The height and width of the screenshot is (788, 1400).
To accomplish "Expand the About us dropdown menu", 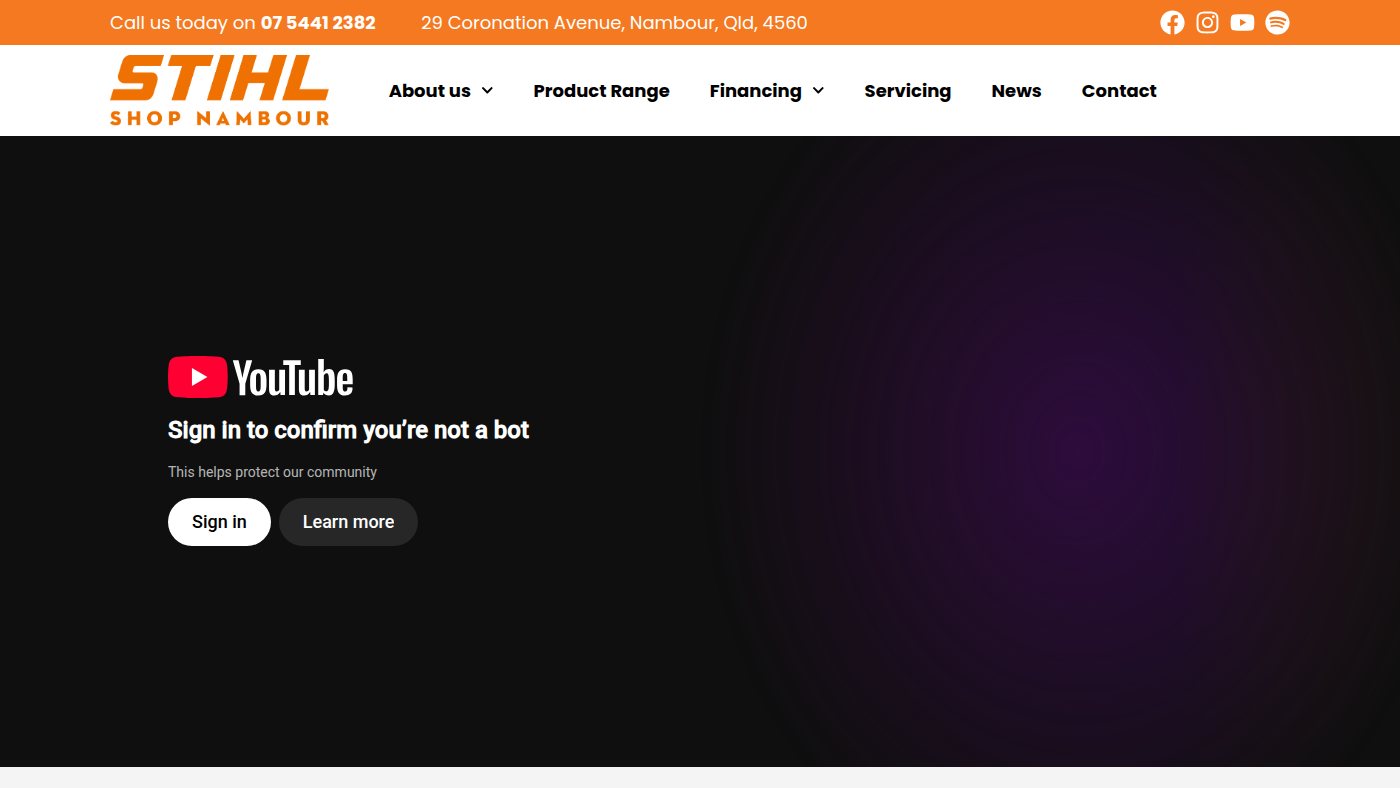I will 441,91.
